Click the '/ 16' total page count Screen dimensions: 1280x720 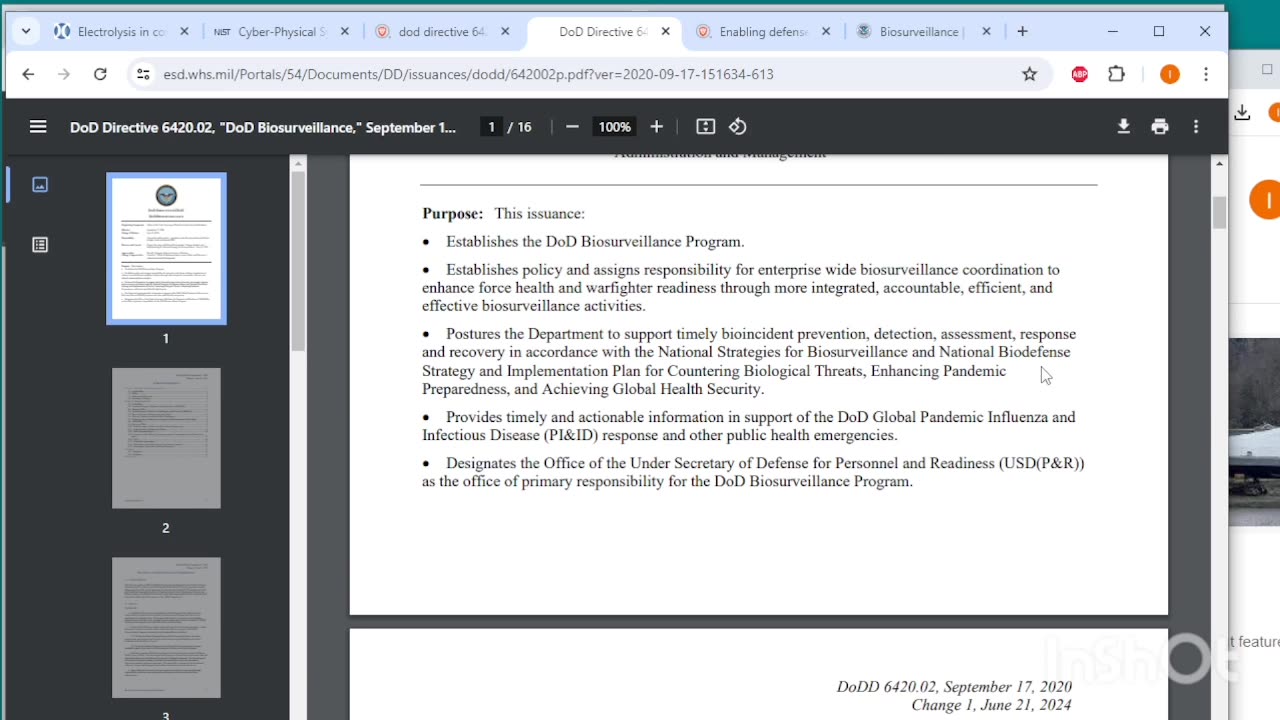click(520, 127)
